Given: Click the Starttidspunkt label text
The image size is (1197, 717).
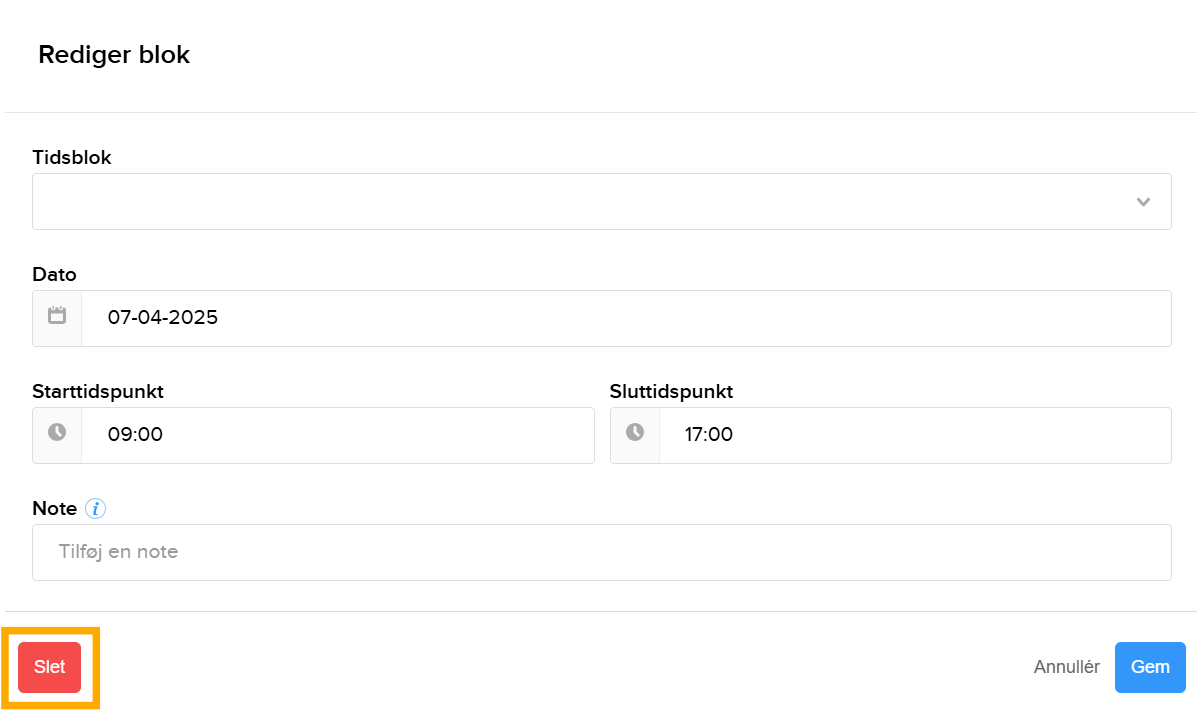Looking at the screenshot, I should point(98,392).
